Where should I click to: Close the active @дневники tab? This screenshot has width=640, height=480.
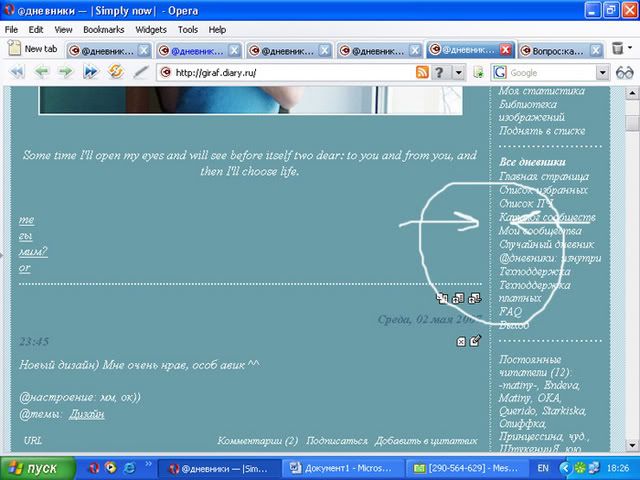tap(506, 50)
